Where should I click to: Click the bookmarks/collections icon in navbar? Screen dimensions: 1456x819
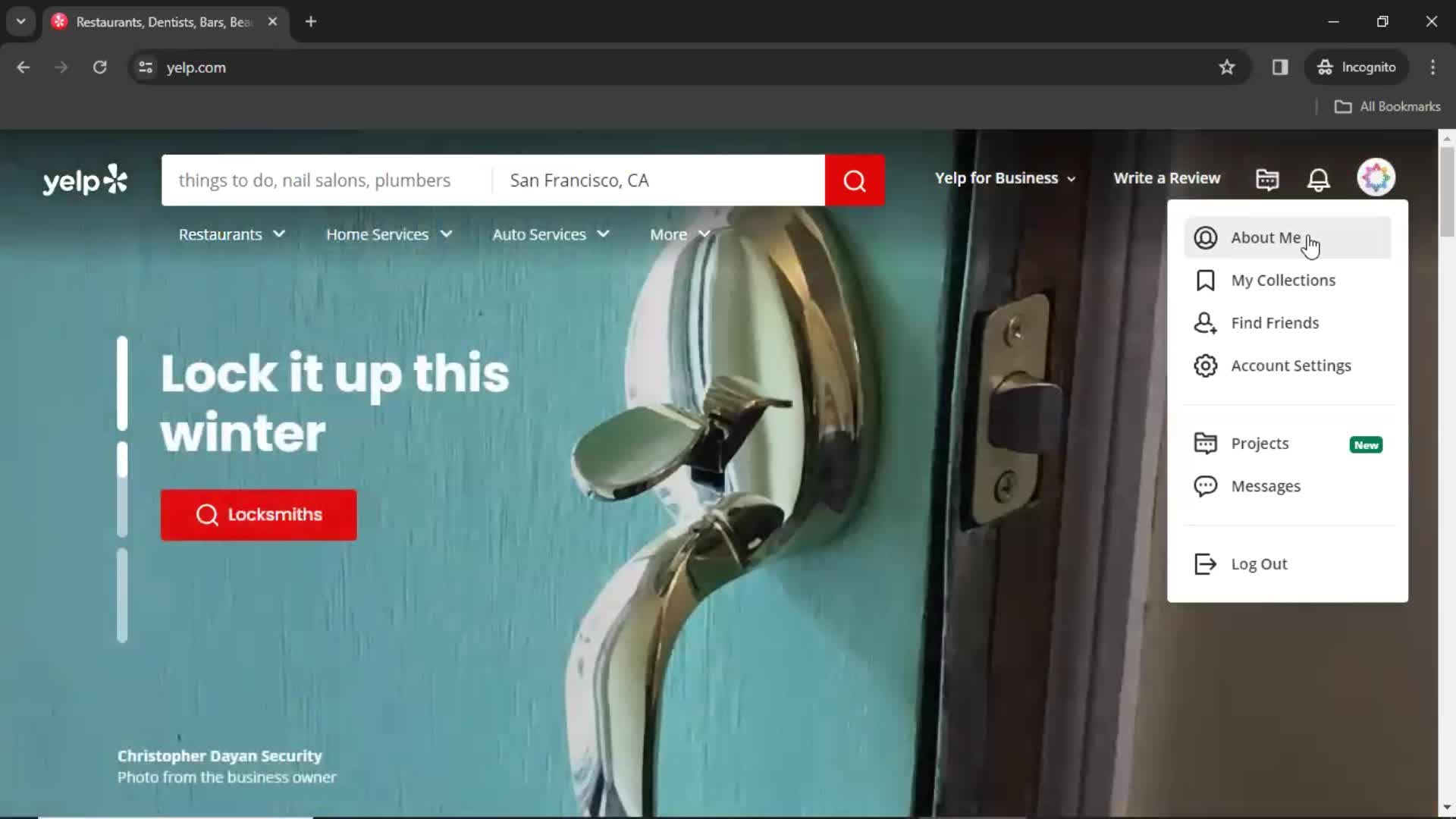coord(1267,179)
